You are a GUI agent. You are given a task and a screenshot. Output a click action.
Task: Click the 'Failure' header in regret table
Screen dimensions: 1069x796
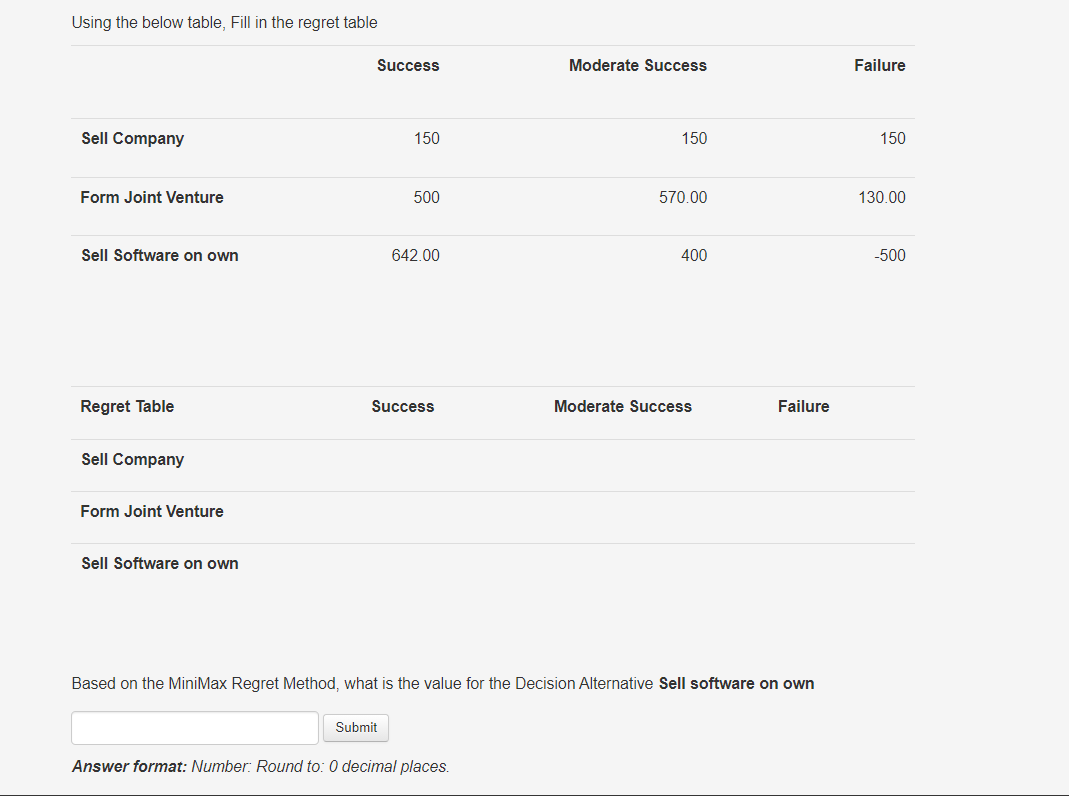click(803, 407)
